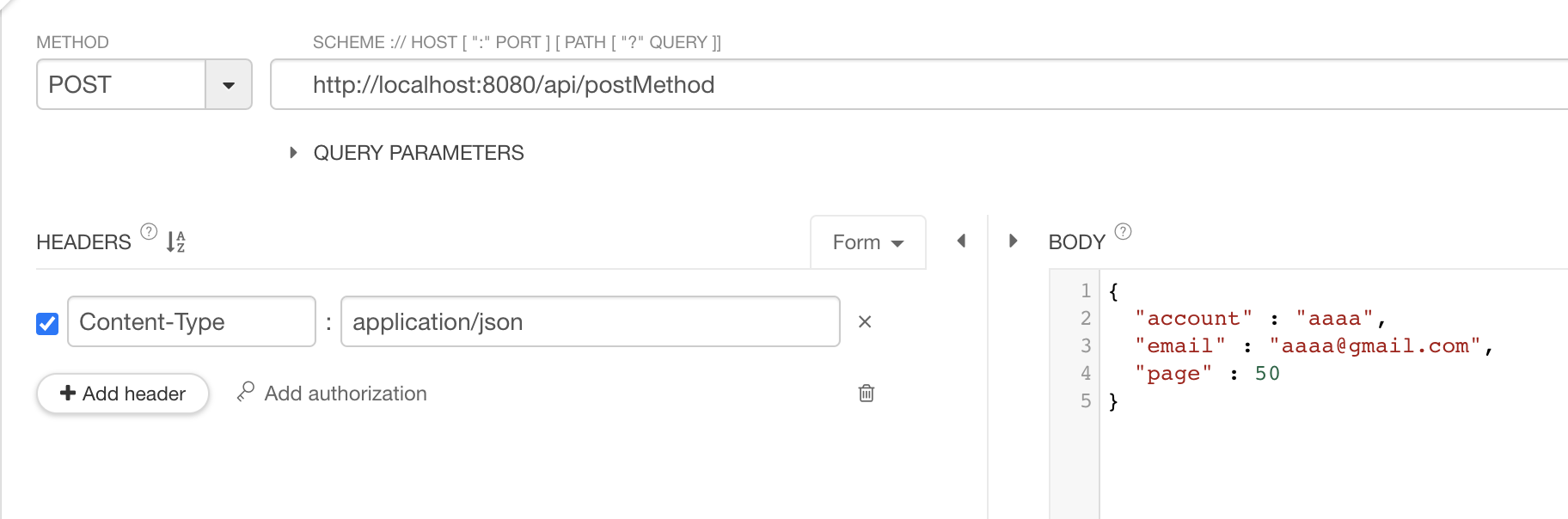Screen dimensions: 1568x519
Task: Open the HTTP method dropdown arrow
Action: (x=229, y=85)
